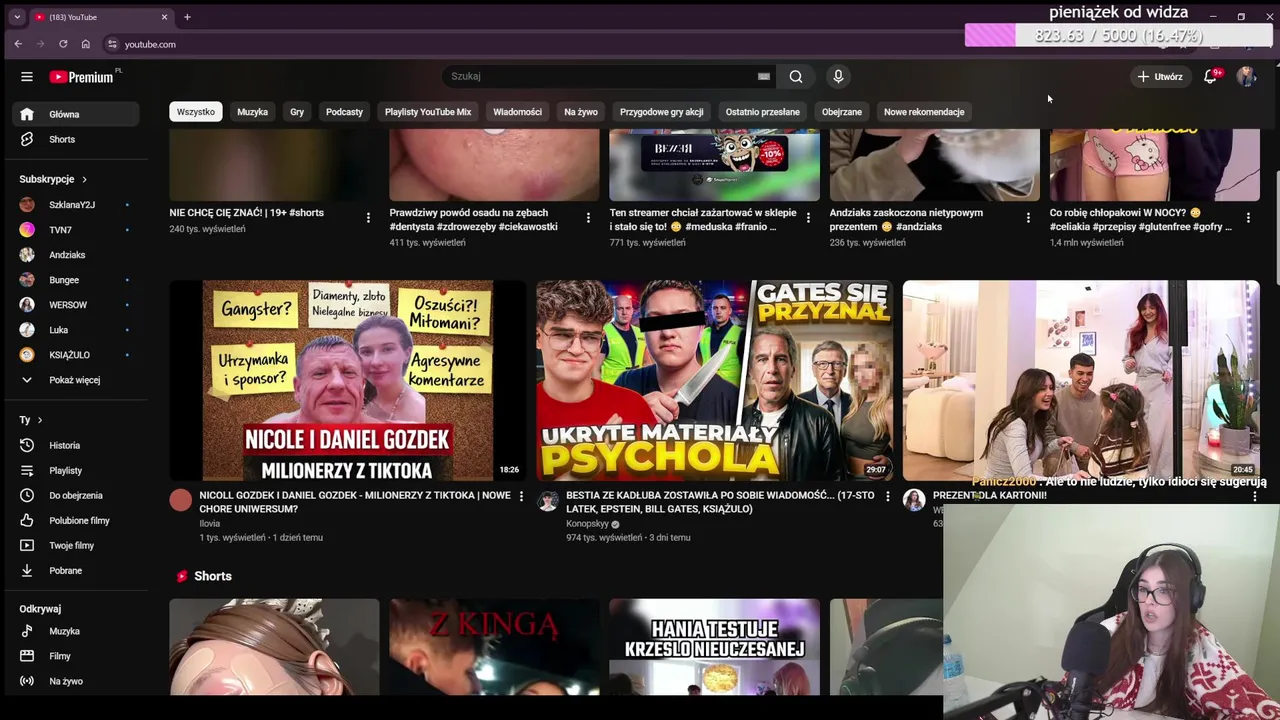Select the Obejrzane filter chip
The image size is (1280, 720).
[842, 112]
